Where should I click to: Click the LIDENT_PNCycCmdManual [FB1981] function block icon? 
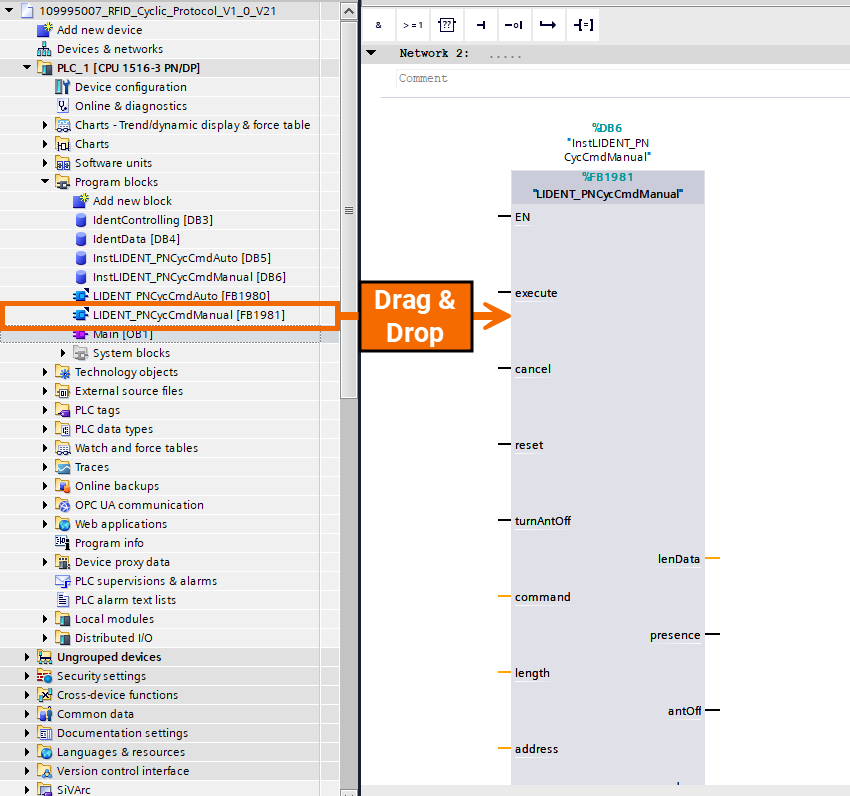pos(81,314)
